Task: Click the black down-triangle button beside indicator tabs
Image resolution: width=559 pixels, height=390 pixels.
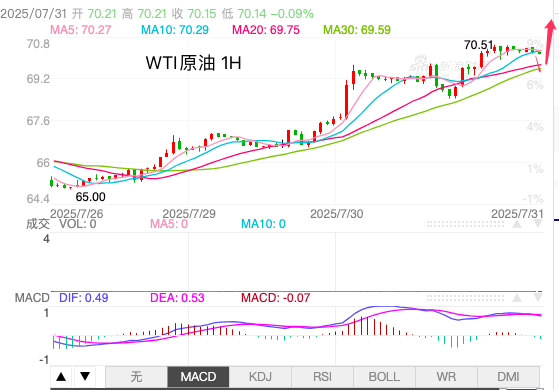Action: [x=85, y=376]
